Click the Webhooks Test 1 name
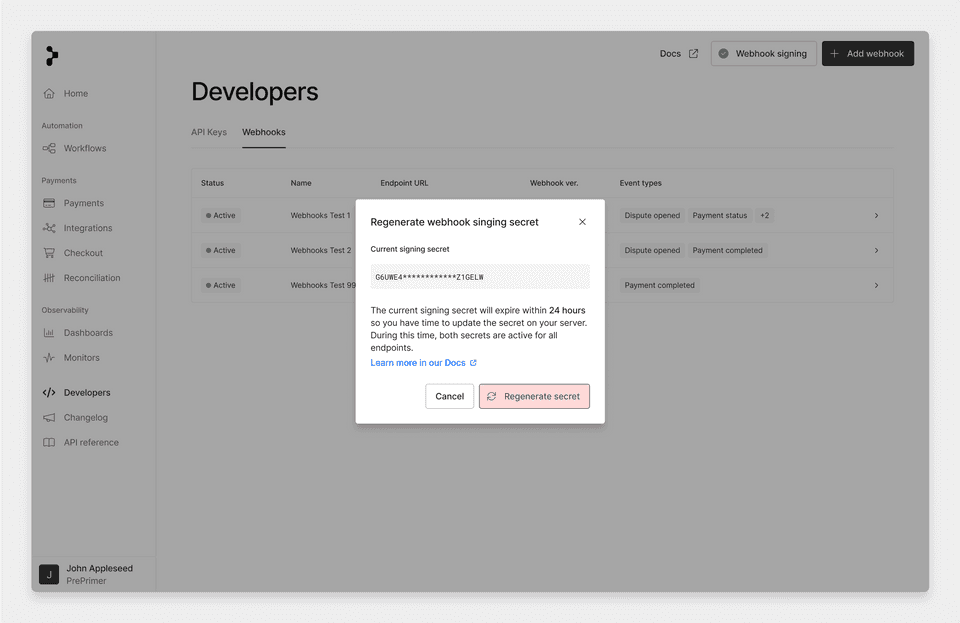This screenshot has width=960, height=623. click(x=320, y=215)
